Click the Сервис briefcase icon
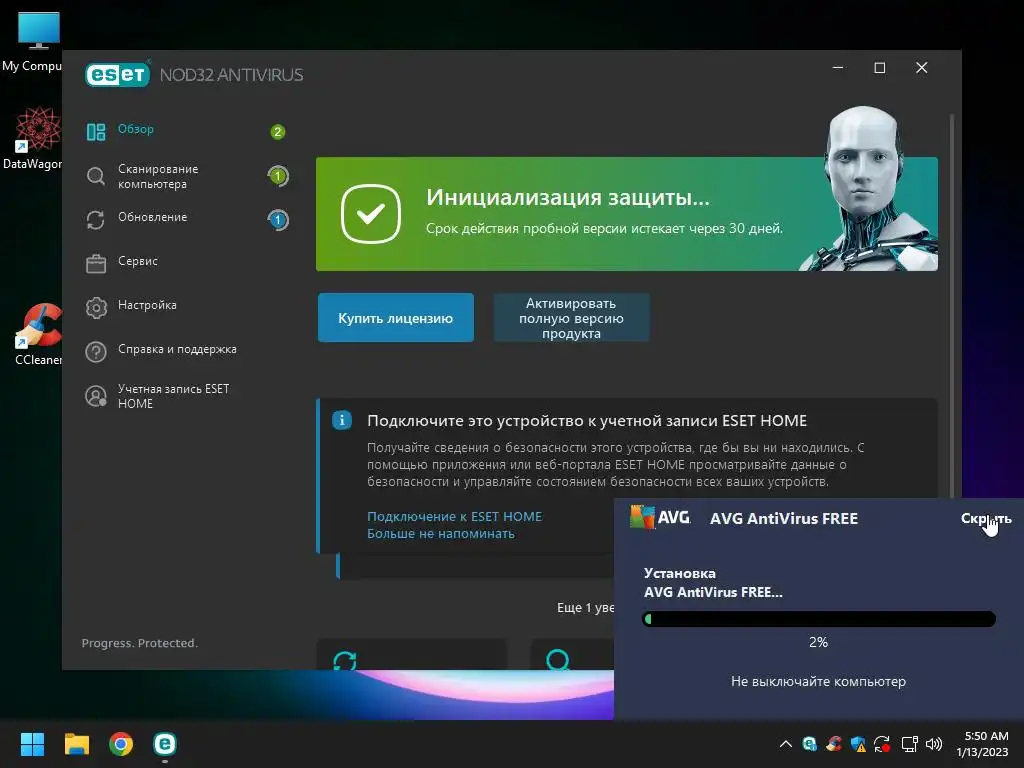Viewport: 1024px width, 768px height. point(96,264)
